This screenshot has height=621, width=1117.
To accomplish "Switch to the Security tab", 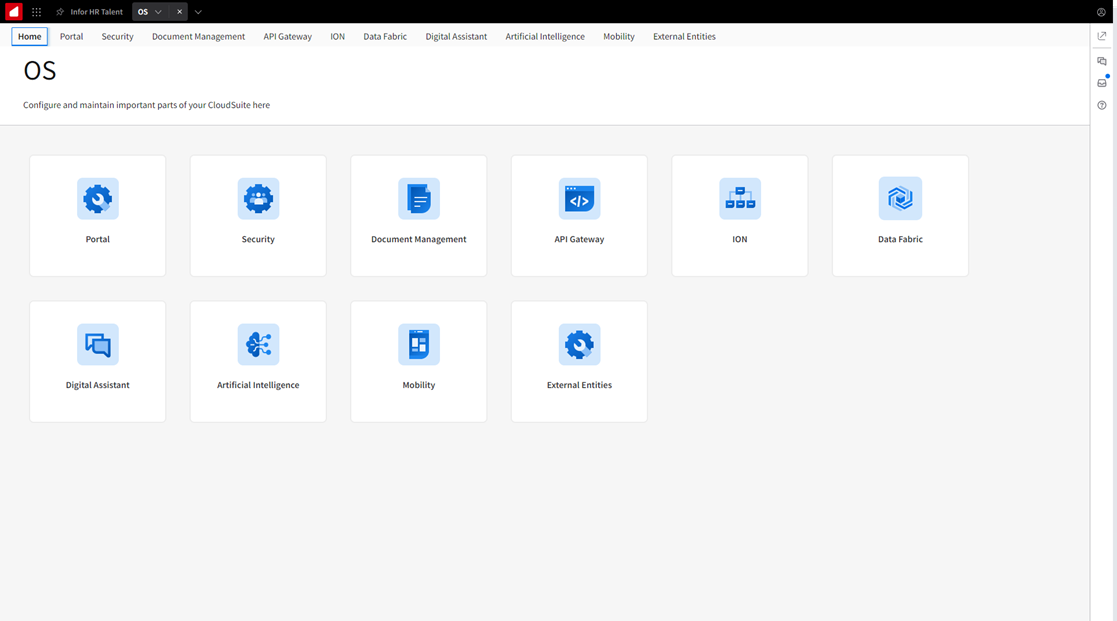I will coord(118,36).
